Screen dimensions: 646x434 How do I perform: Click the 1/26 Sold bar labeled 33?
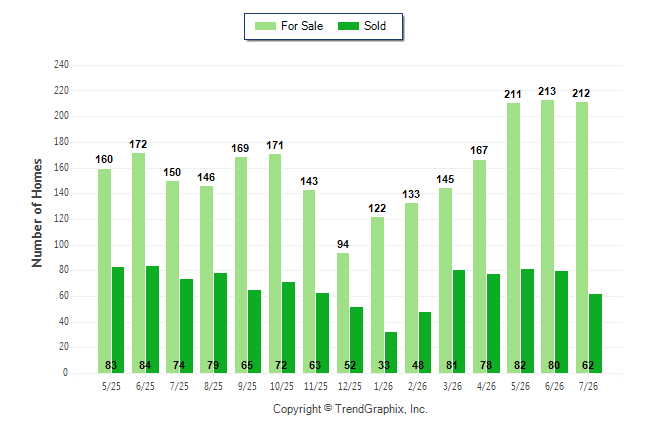point(391,352)
